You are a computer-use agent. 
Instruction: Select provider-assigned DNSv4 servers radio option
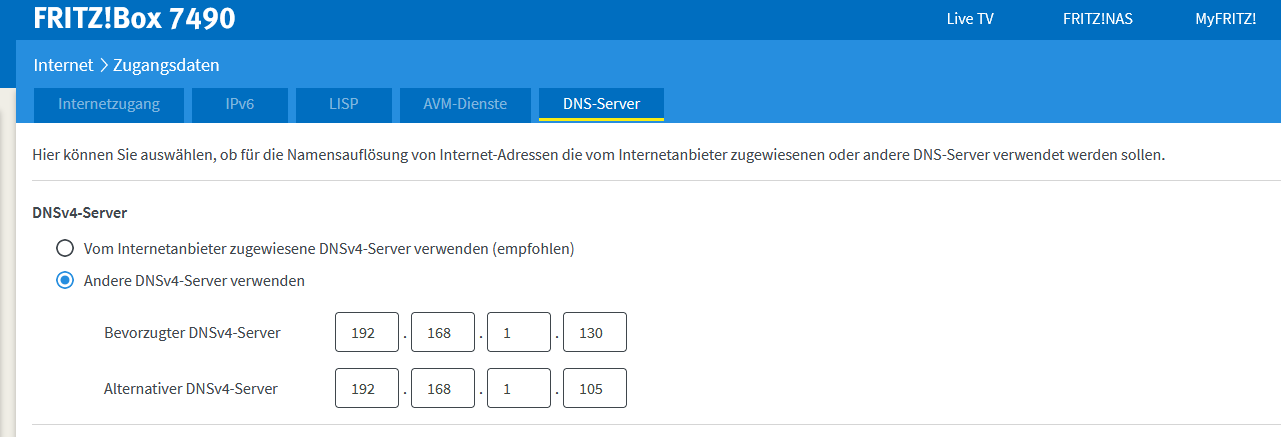pyautogui.click(x=65, y=248)
